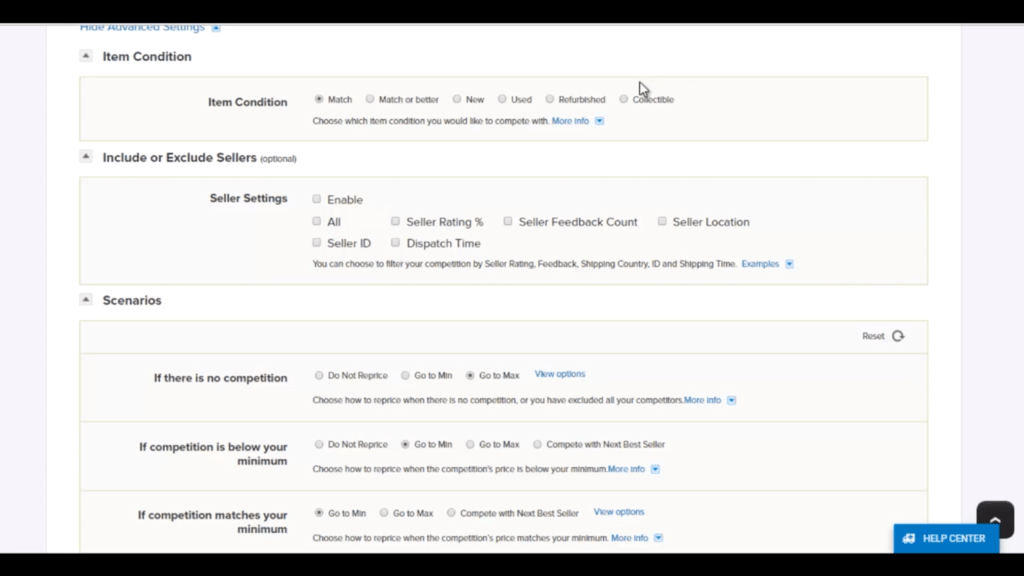The image size is (1024, 576).
Task: Open View options for no competition
Action: [559, 374]
